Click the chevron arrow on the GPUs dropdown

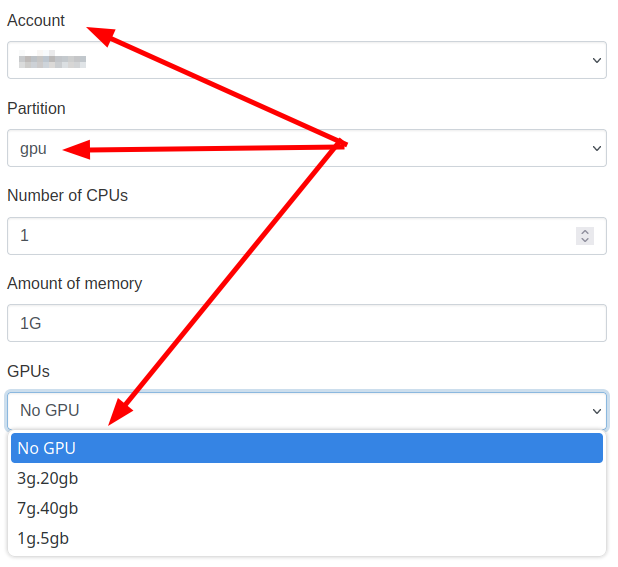[x=597, y=411]
